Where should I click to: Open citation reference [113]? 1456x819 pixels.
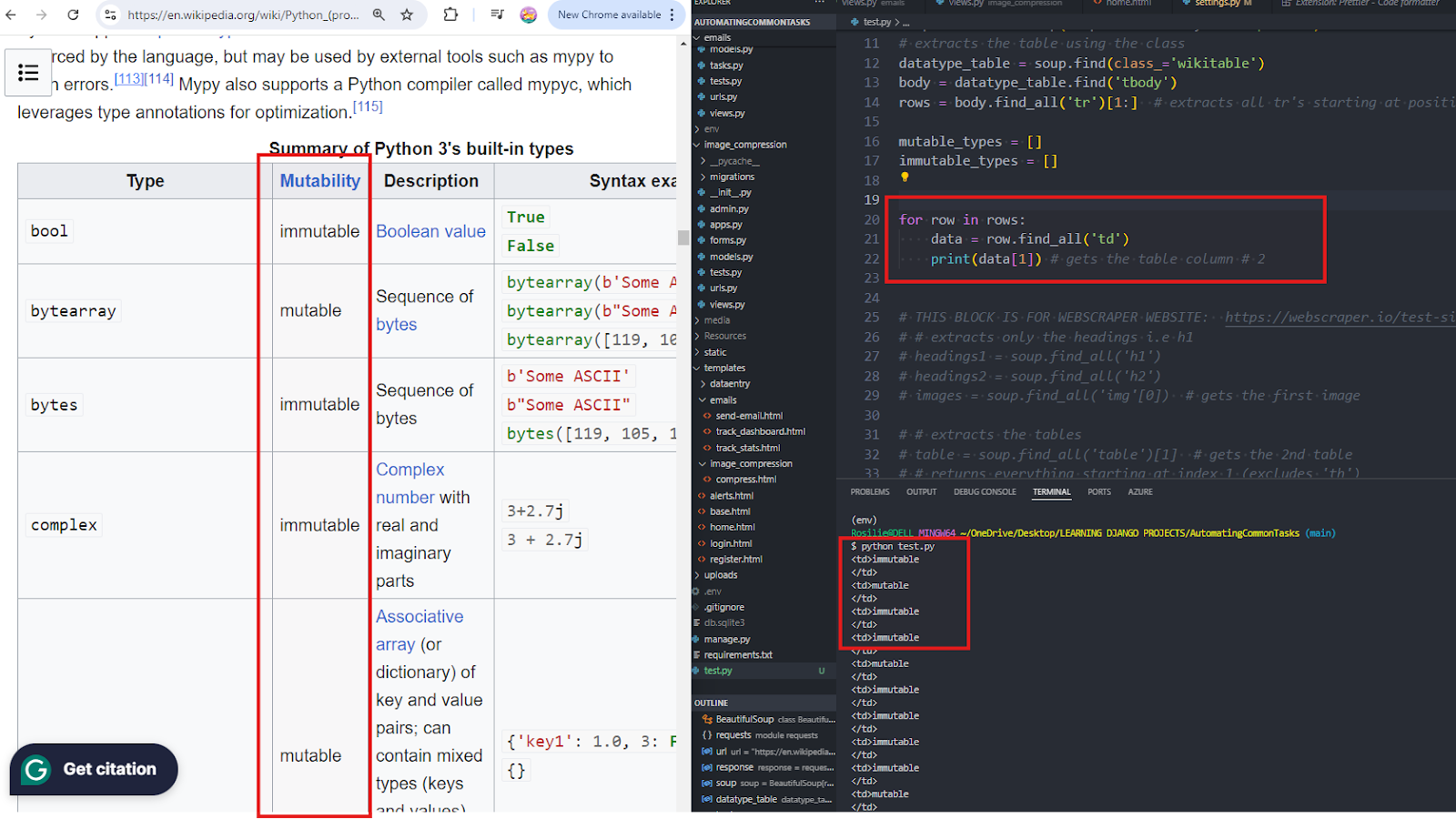pyautogui.click(x=128, y=78)
